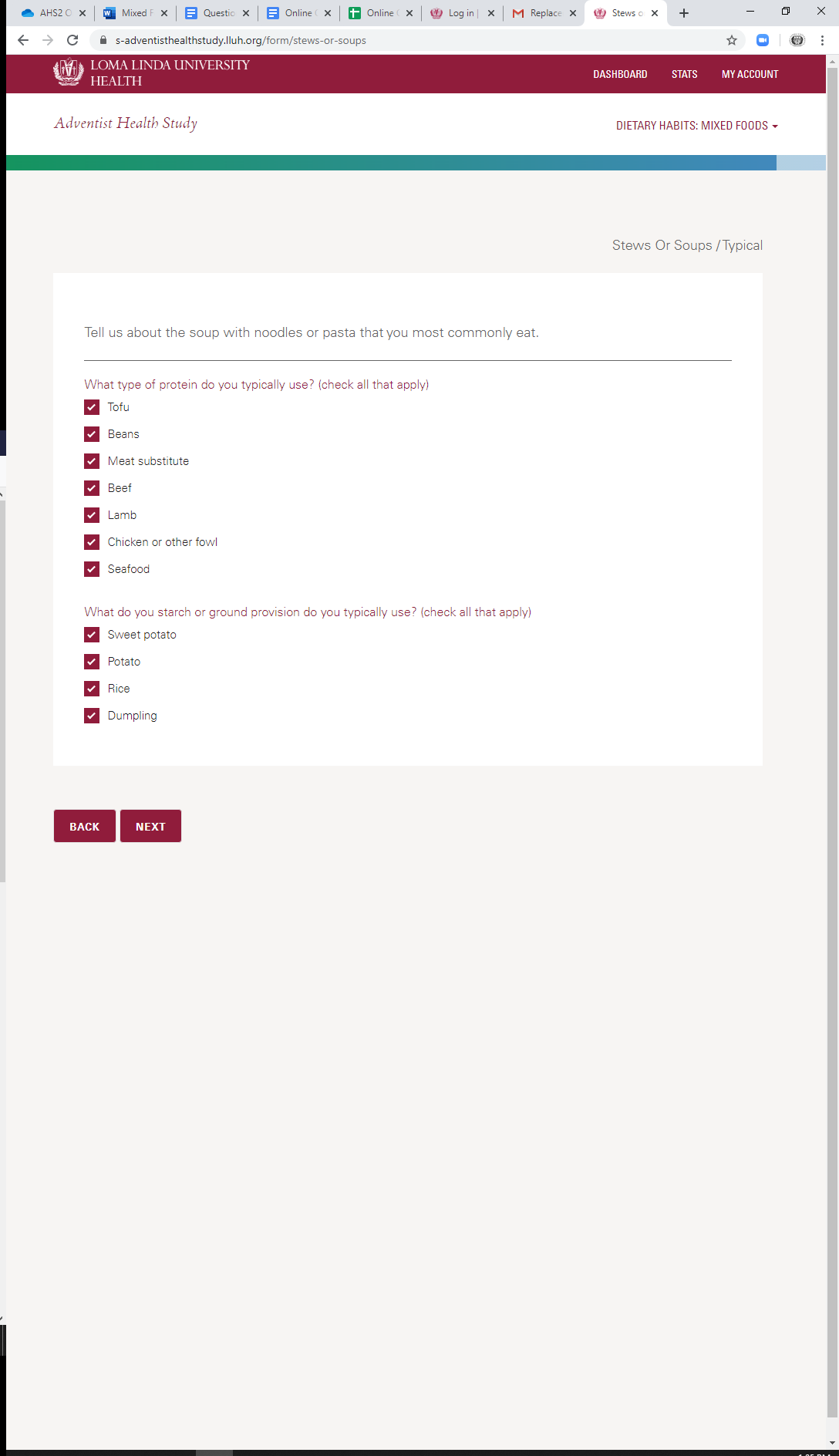Open Chrome's three-dot menu
The height and width of the screenshot is (1456, 839).
coord(822,40)
